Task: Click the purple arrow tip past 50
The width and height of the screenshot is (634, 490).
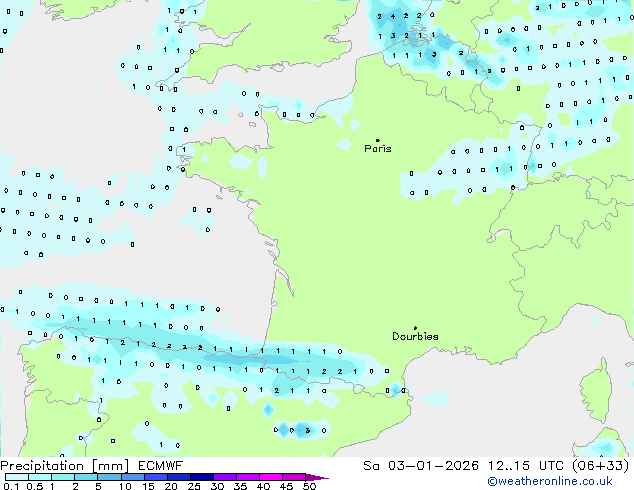Action: [x=317, y=477]
